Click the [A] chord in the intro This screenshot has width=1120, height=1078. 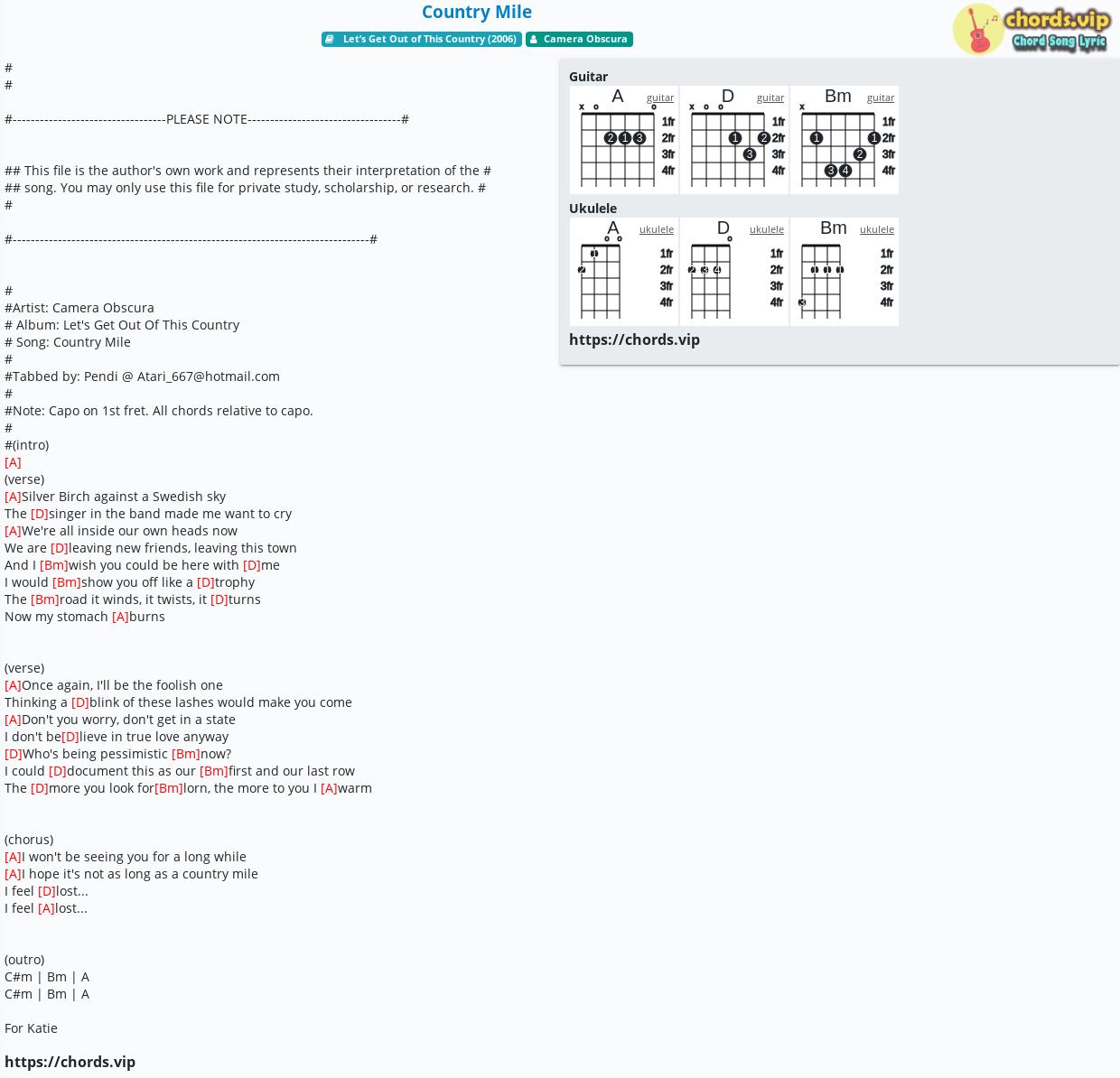(13, 462)
